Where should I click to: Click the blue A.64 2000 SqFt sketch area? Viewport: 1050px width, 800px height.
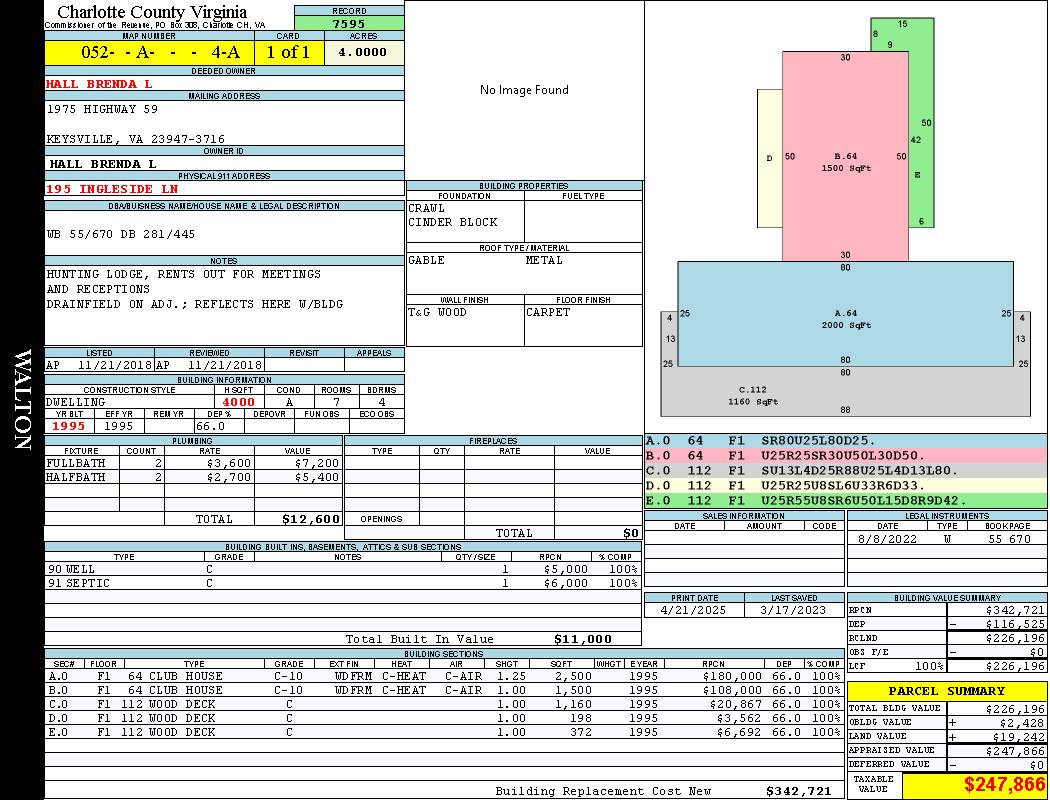click(845, 315)
